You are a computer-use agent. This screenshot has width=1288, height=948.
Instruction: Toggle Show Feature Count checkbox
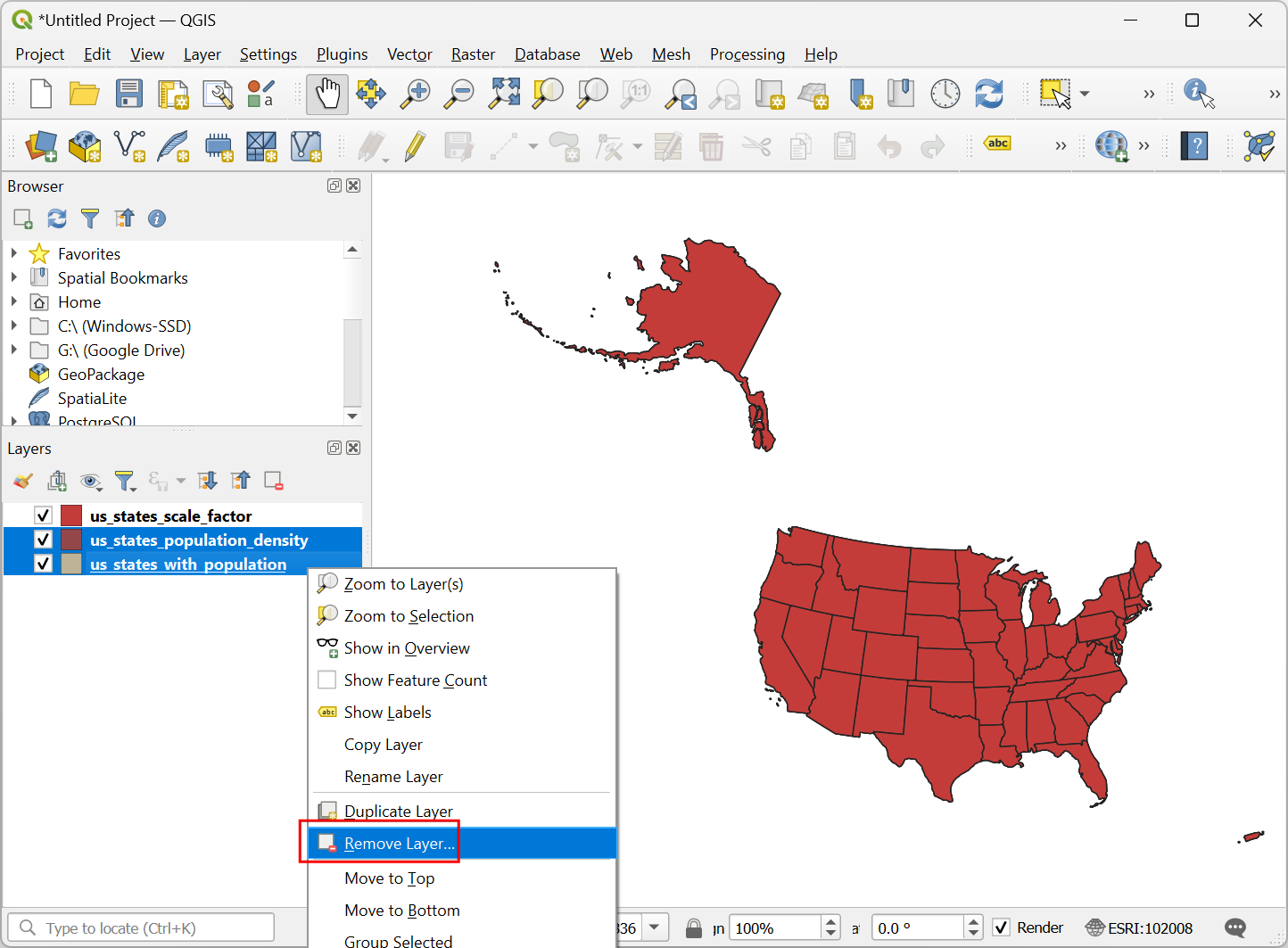tap(326, 680)
